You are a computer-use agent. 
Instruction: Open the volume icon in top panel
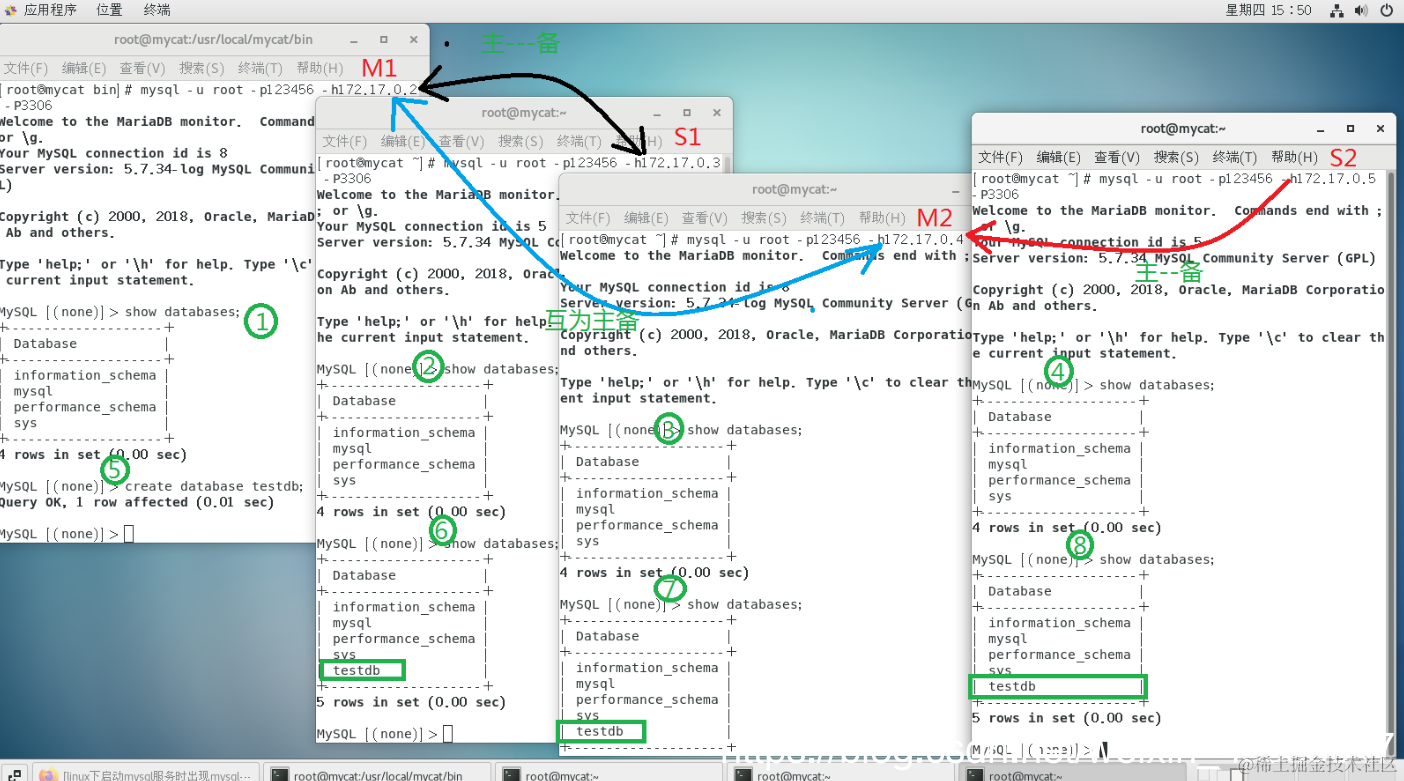1362,10
